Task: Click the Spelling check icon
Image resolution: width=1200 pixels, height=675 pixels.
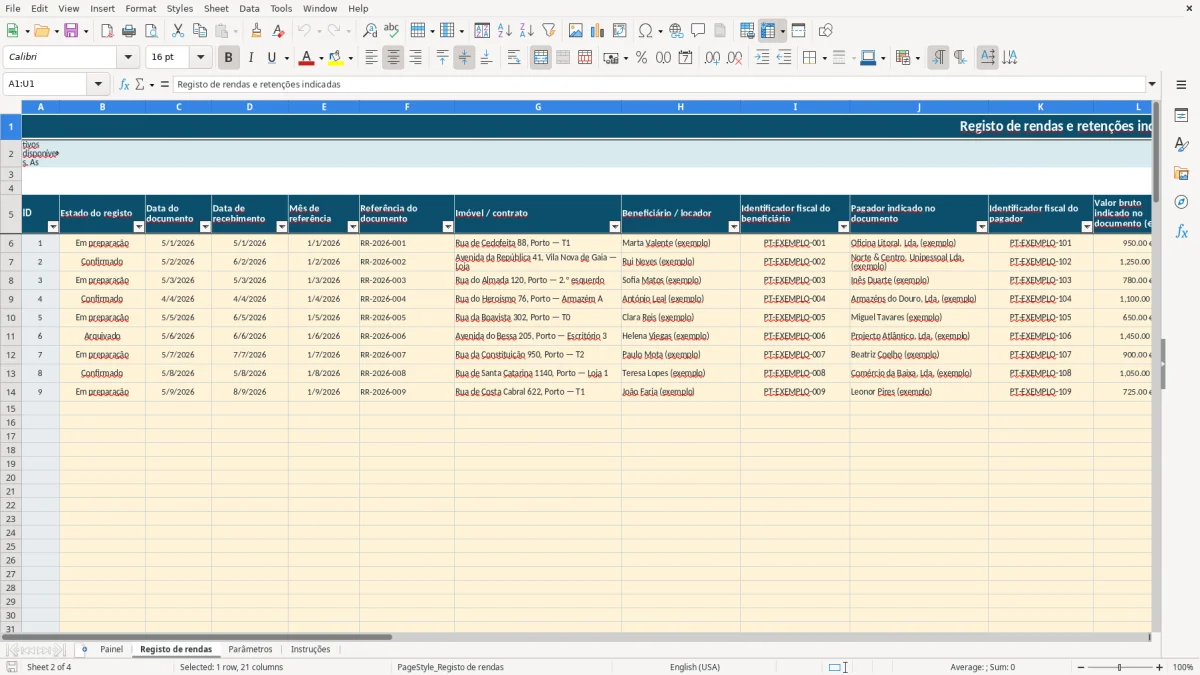Action: 391,31
